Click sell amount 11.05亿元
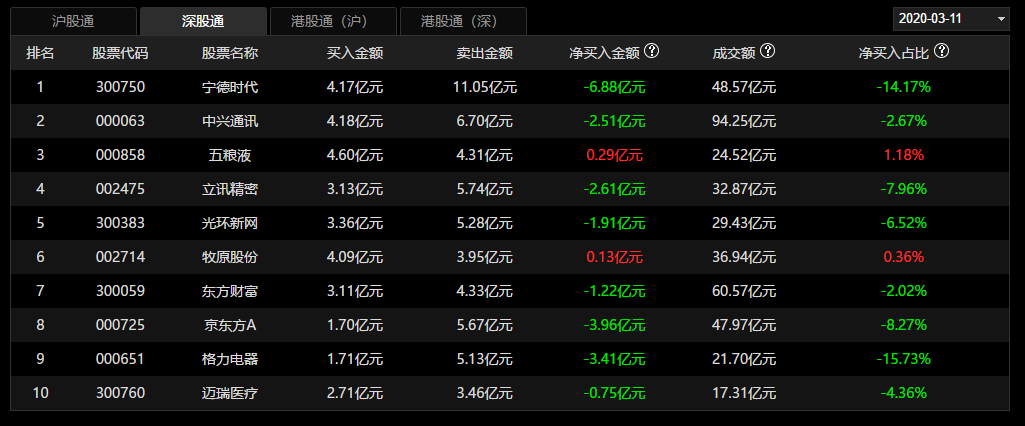 [484, 87]
